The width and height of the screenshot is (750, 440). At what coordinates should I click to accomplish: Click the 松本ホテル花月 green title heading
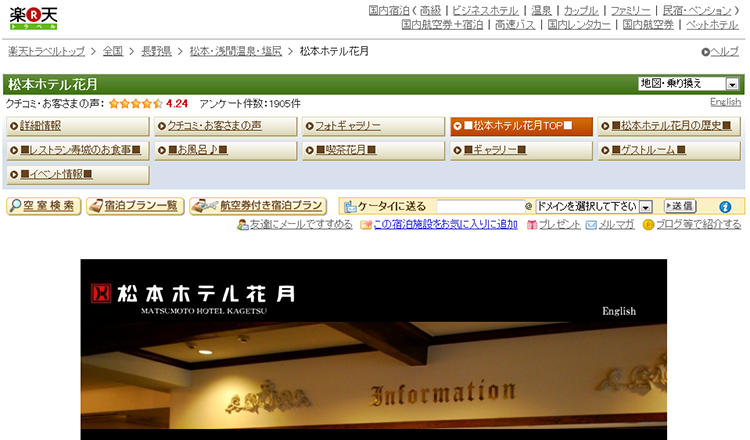point(53,84)
